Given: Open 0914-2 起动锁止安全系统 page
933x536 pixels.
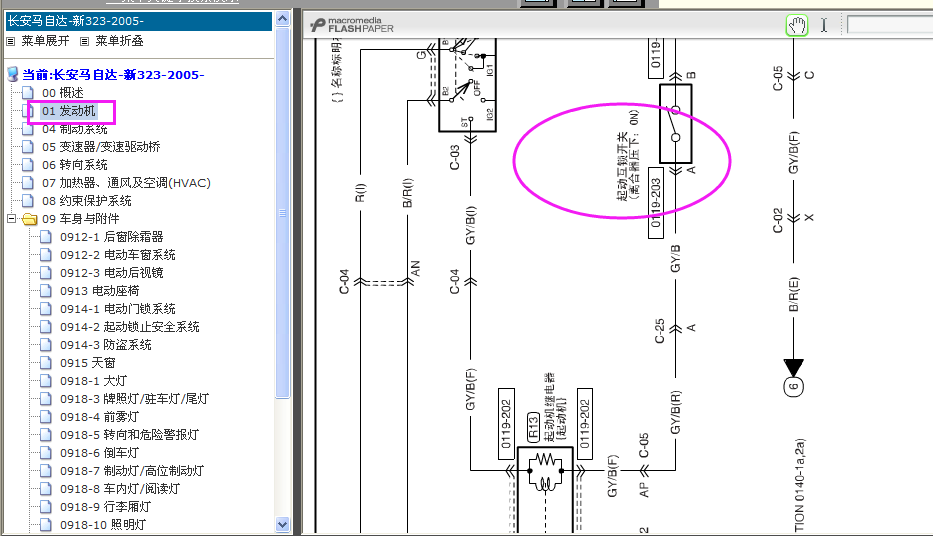Looking at the screenshot, I should coord(129,327).
